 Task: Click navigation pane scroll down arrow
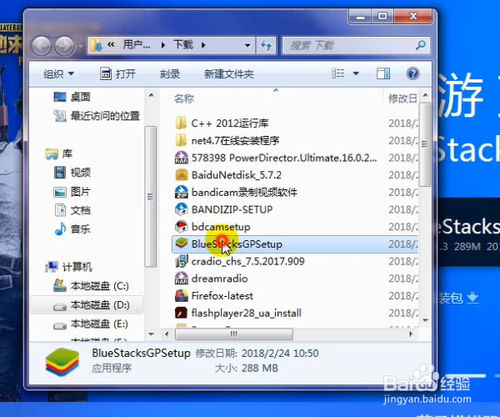coord(151,334)
